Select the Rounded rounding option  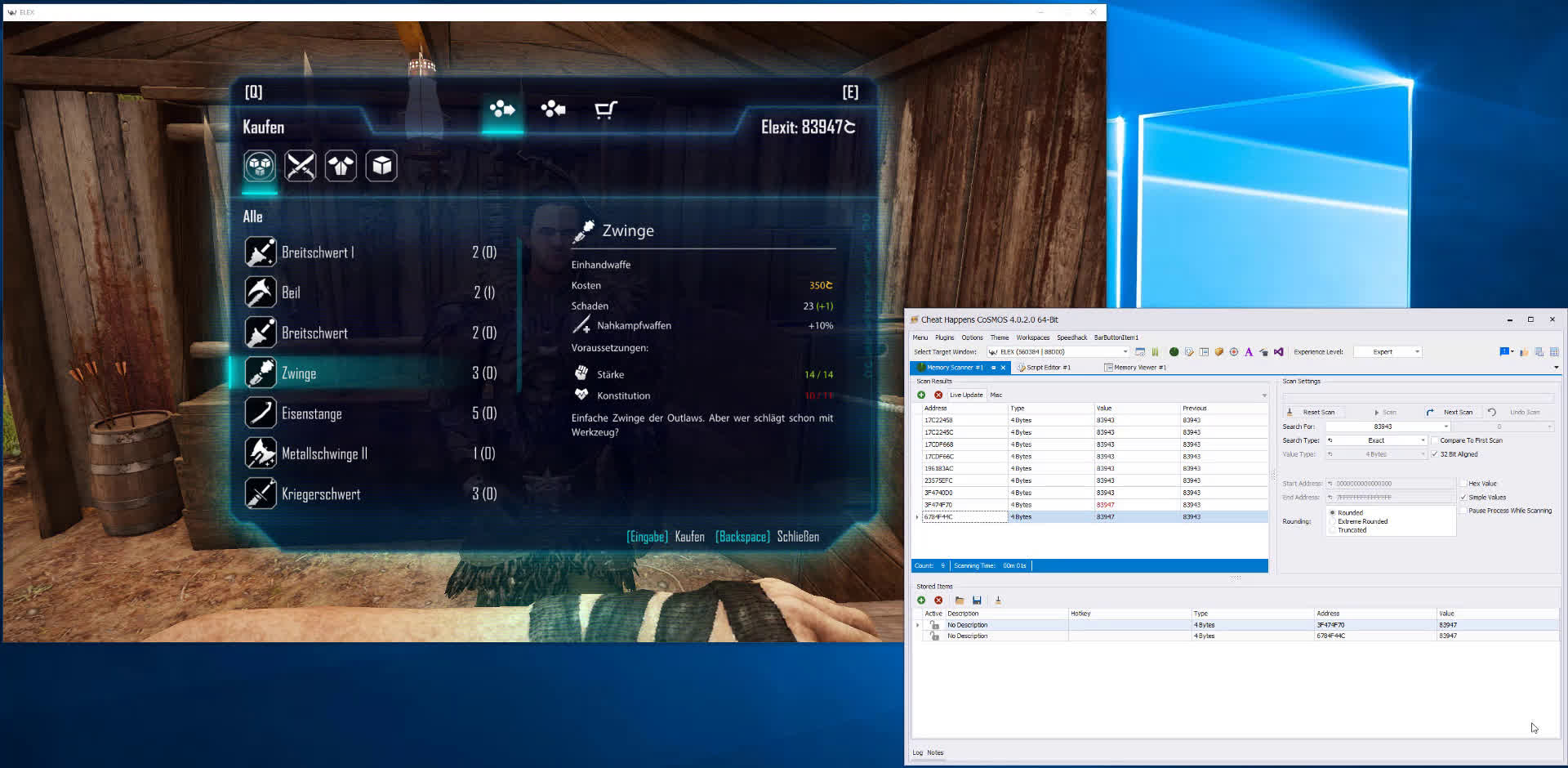(x=1346, y=513)
